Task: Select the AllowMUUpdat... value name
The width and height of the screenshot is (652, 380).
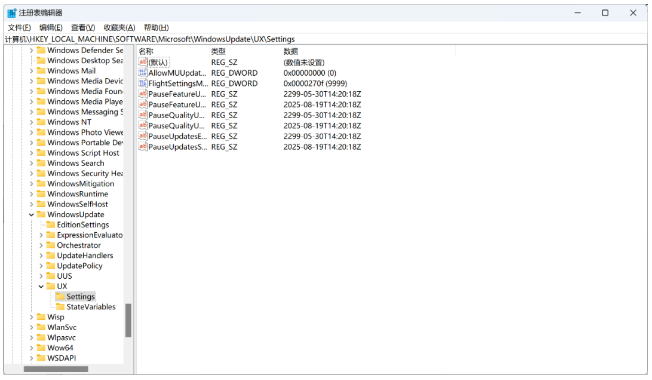Action: point(177,73)
